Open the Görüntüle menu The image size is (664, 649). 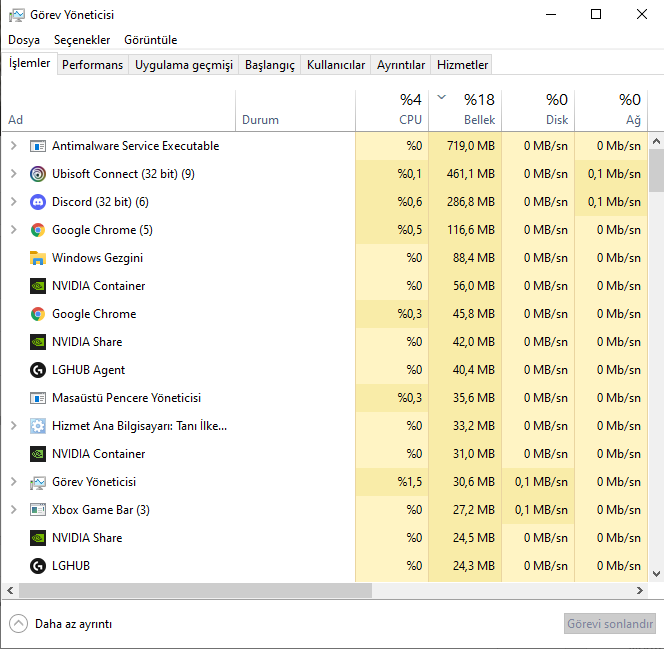[150, 40]
